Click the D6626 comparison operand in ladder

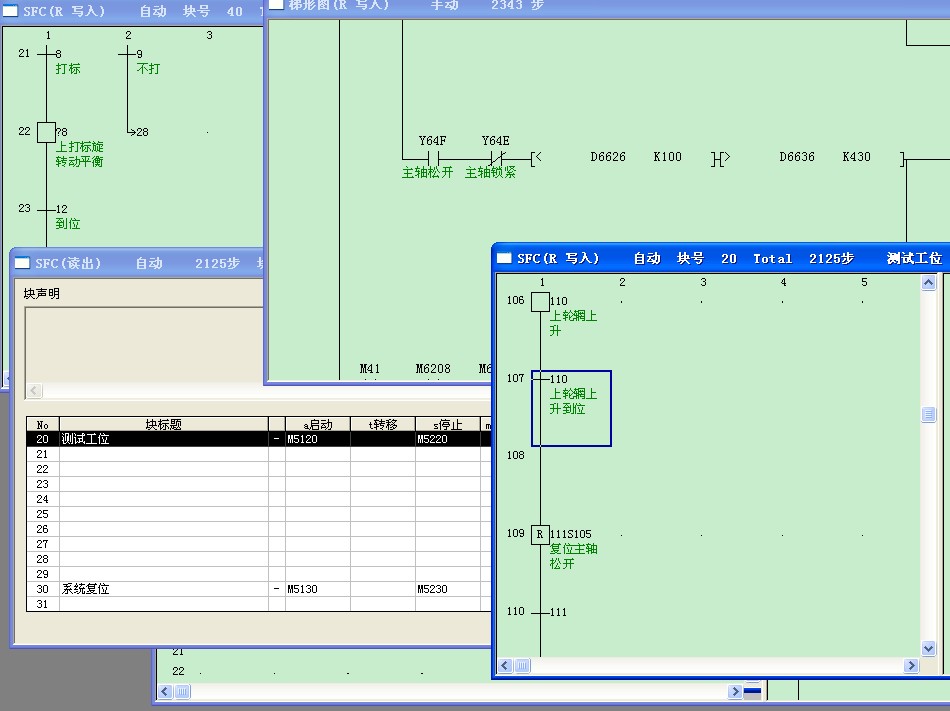coord(608,157)
